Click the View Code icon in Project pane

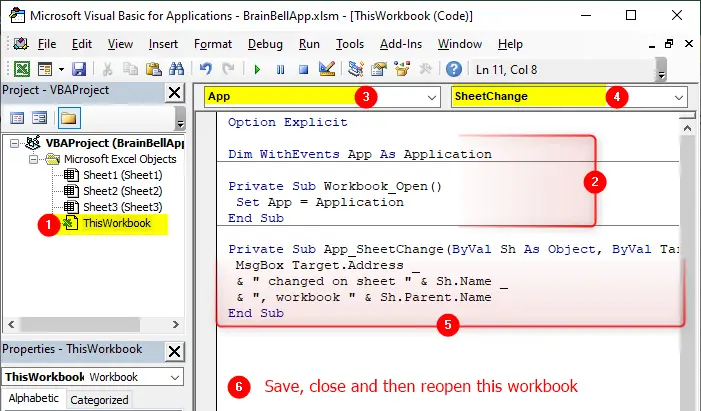point(17,118)
